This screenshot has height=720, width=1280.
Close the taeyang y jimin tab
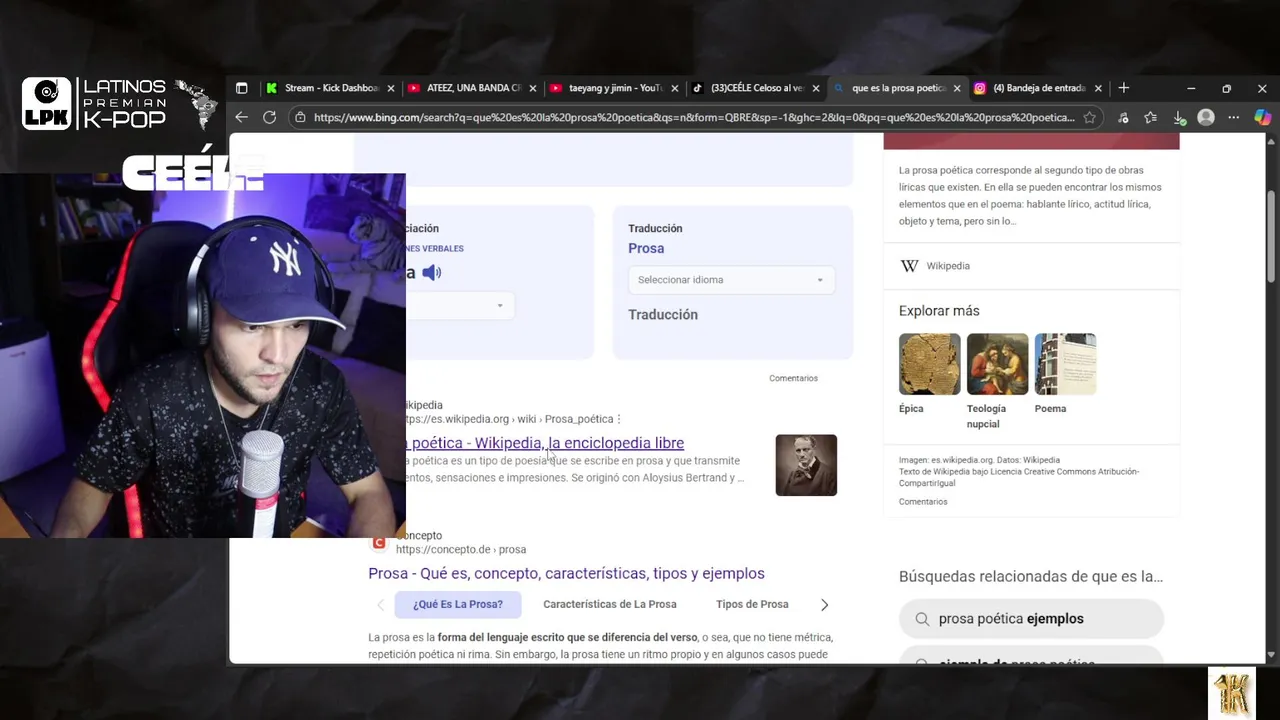click(675, 88)
